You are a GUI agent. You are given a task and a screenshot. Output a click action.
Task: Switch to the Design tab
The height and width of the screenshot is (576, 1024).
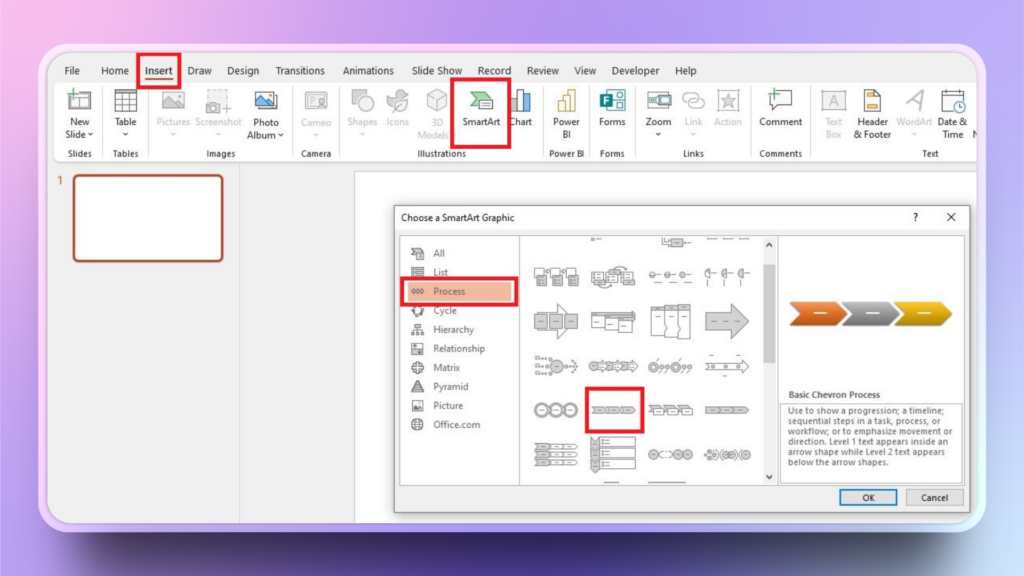click(243, 71)
